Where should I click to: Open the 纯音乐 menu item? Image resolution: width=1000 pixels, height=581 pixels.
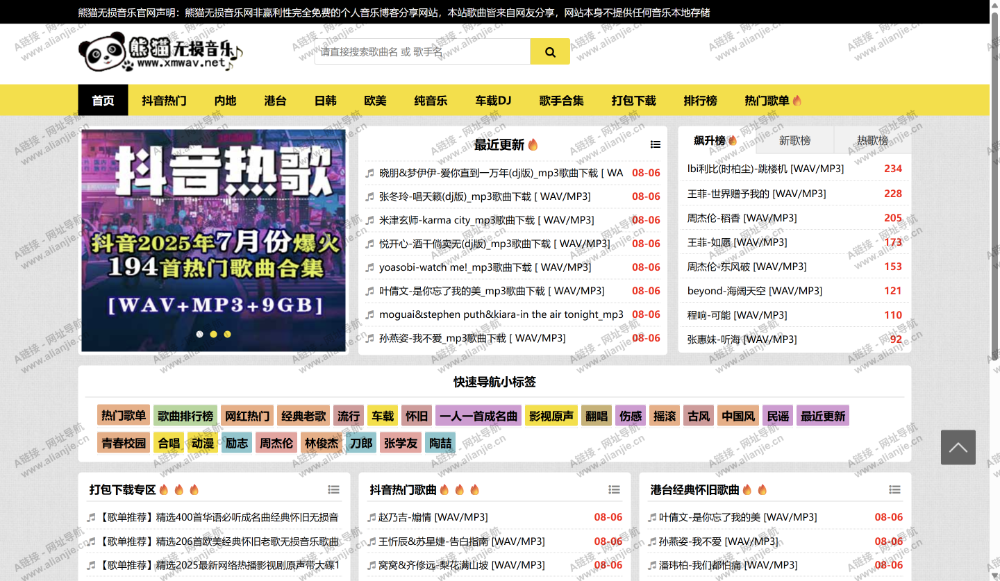coord(430,100)
